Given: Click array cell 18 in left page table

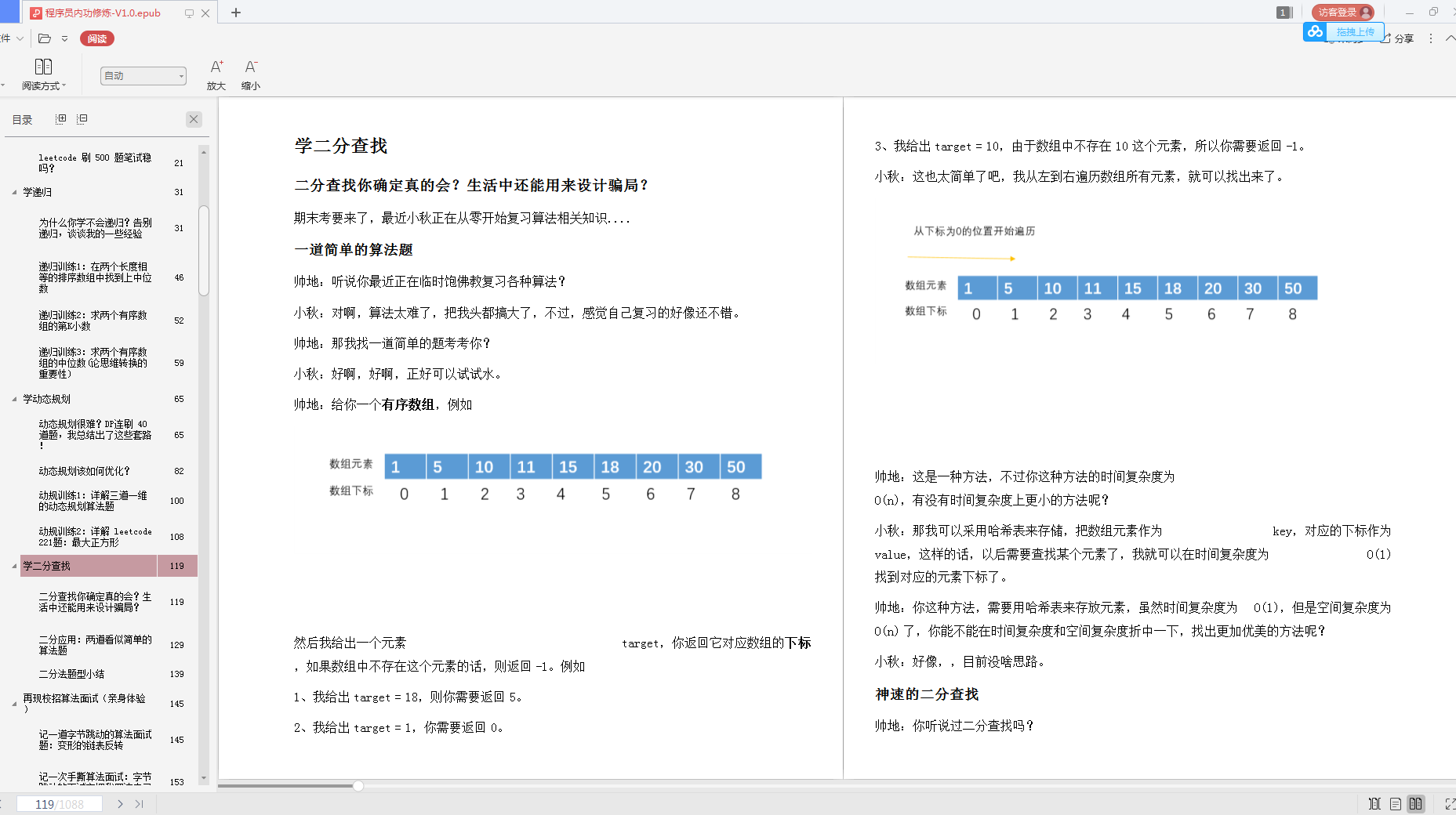Looking at the screenshot, I should (x=615, y=467).
